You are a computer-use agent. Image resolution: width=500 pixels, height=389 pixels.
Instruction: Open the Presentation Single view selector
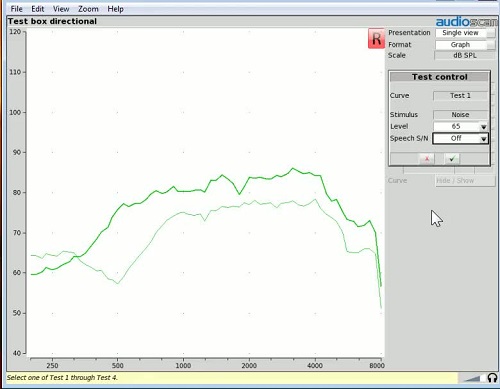pos(465,33)
